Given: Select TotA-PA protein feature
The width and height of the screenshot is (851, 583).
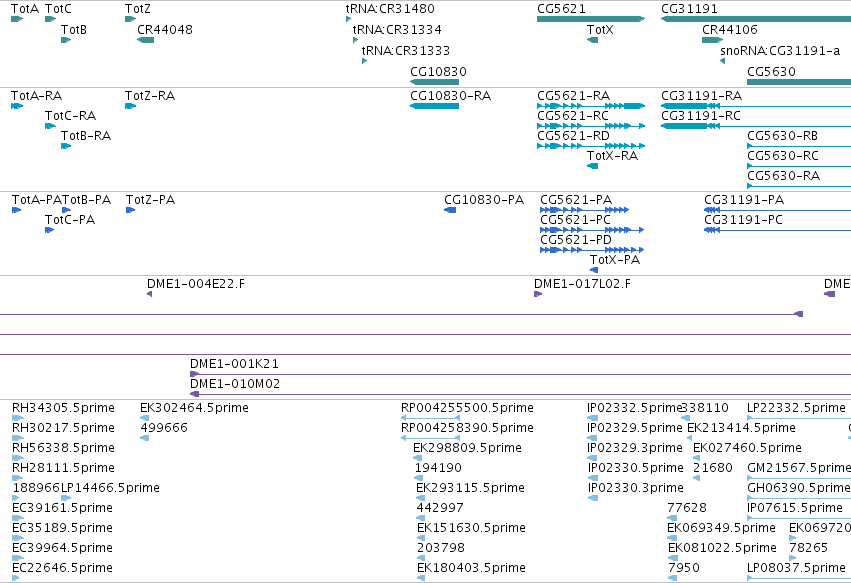Looking at the screenshot, I should coord(16,210).
